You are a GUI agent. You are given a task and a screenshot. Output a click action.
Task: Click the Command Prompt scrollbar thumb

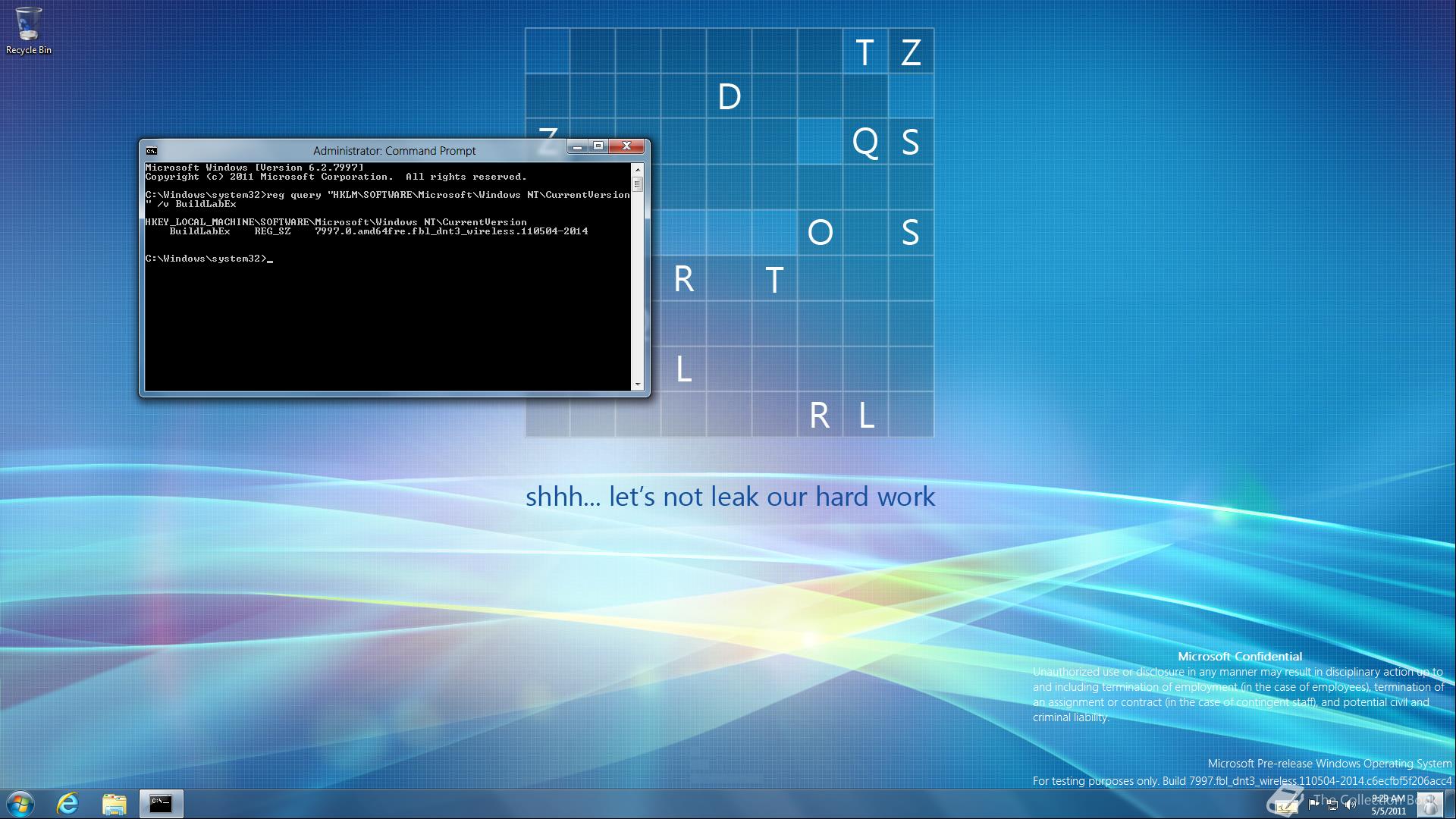(637, 184)
